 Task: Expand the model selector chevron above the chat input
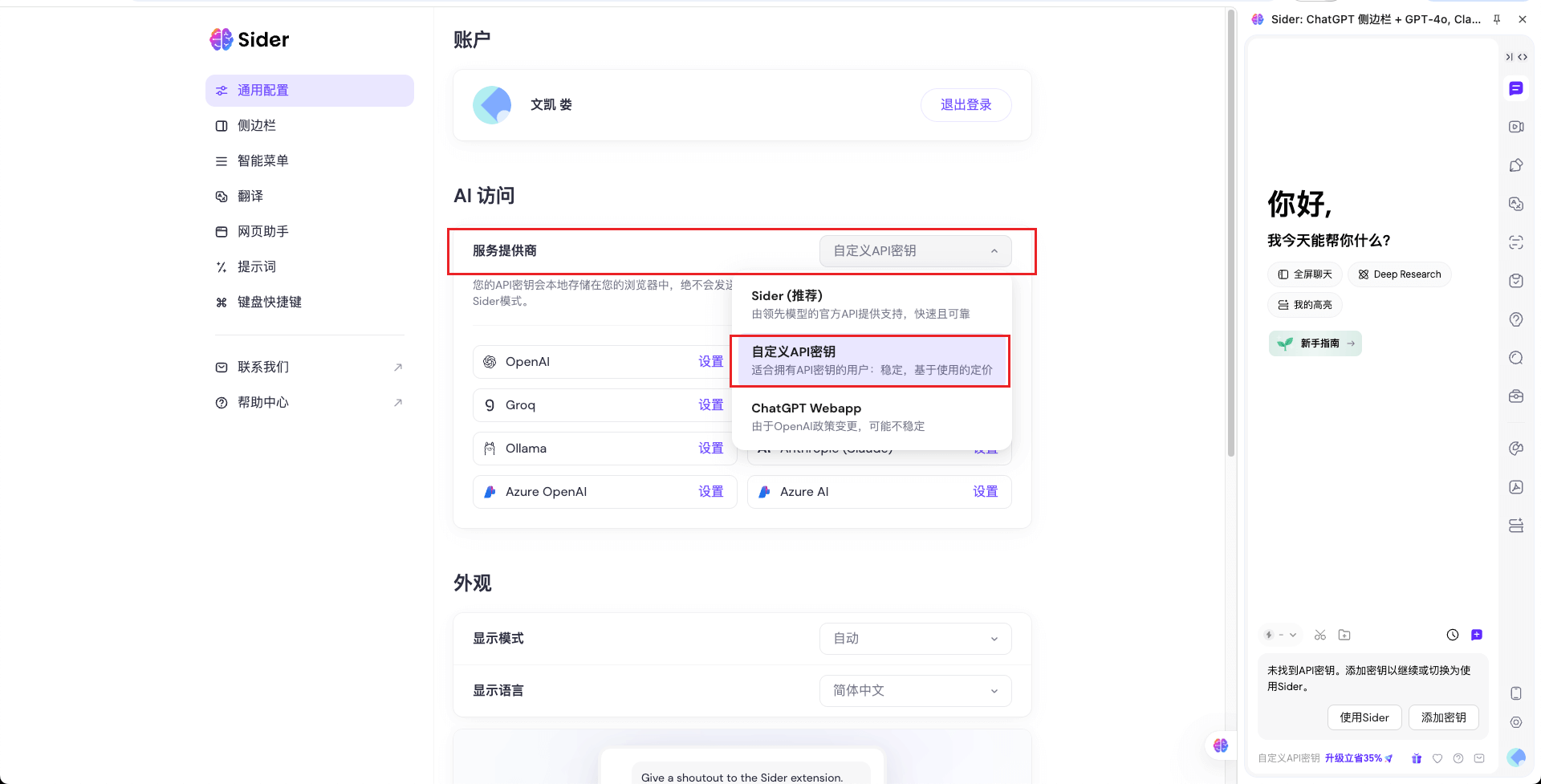tap(1293, 635)
